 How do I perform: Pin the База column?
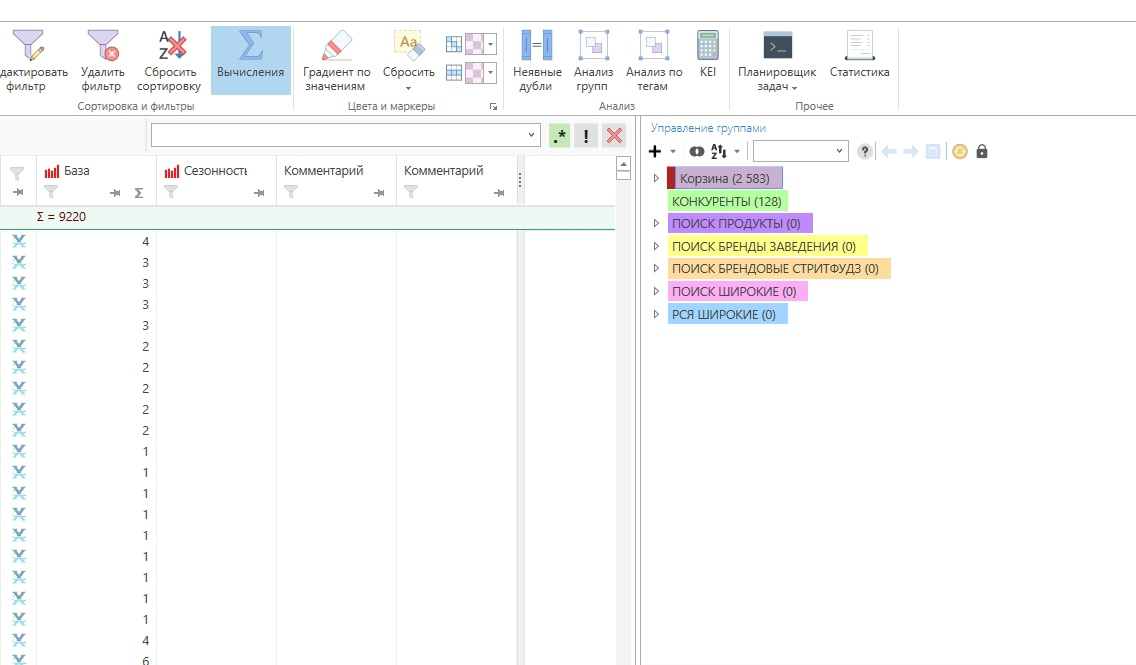[x=114, y=193]
